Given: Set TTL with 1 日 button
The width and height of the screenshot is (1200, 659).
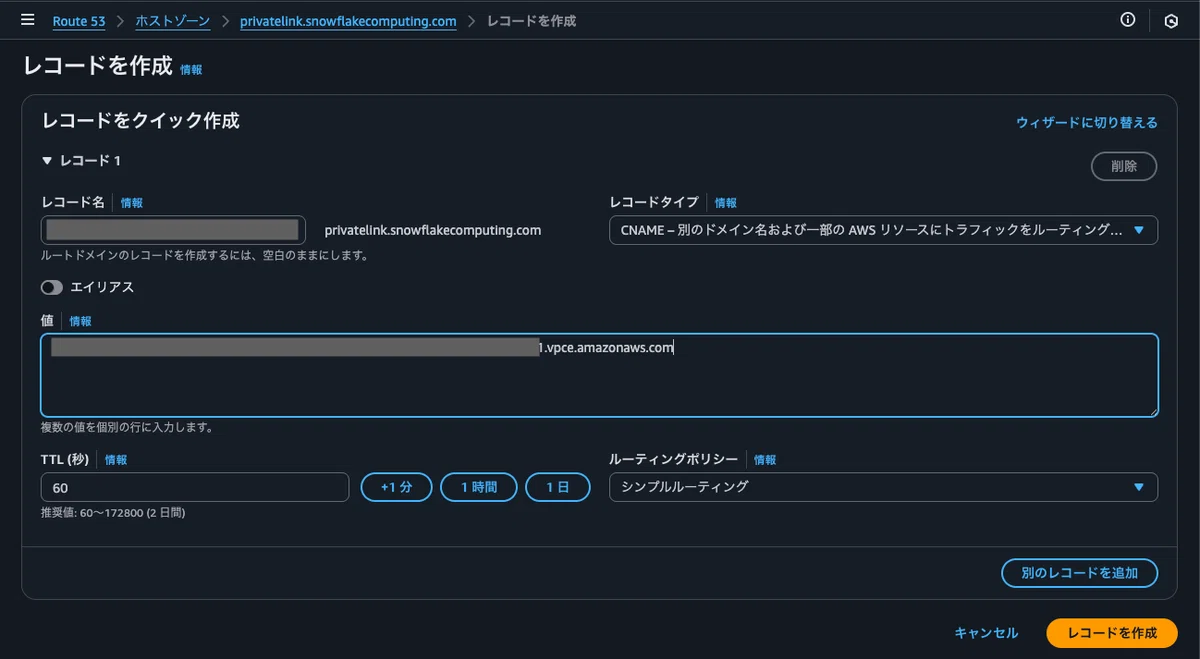Looking at the screenshot, I should [558, 487].
